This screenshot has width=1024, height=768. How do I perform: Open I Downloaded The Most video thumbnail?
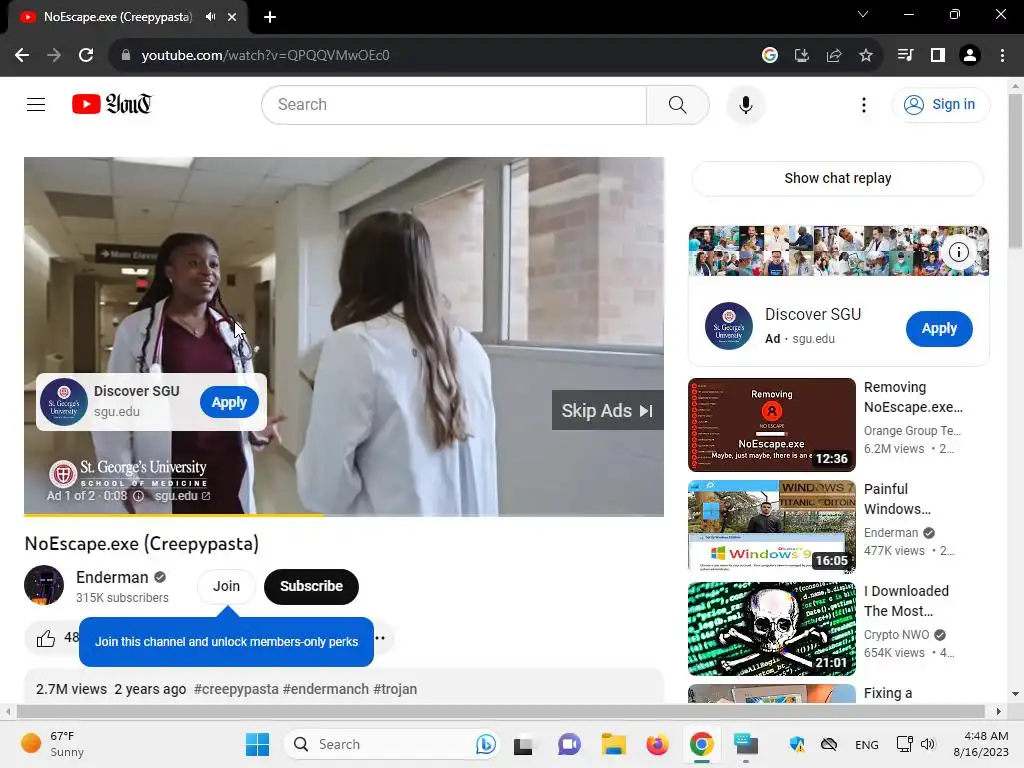click(x=771, y=628)
